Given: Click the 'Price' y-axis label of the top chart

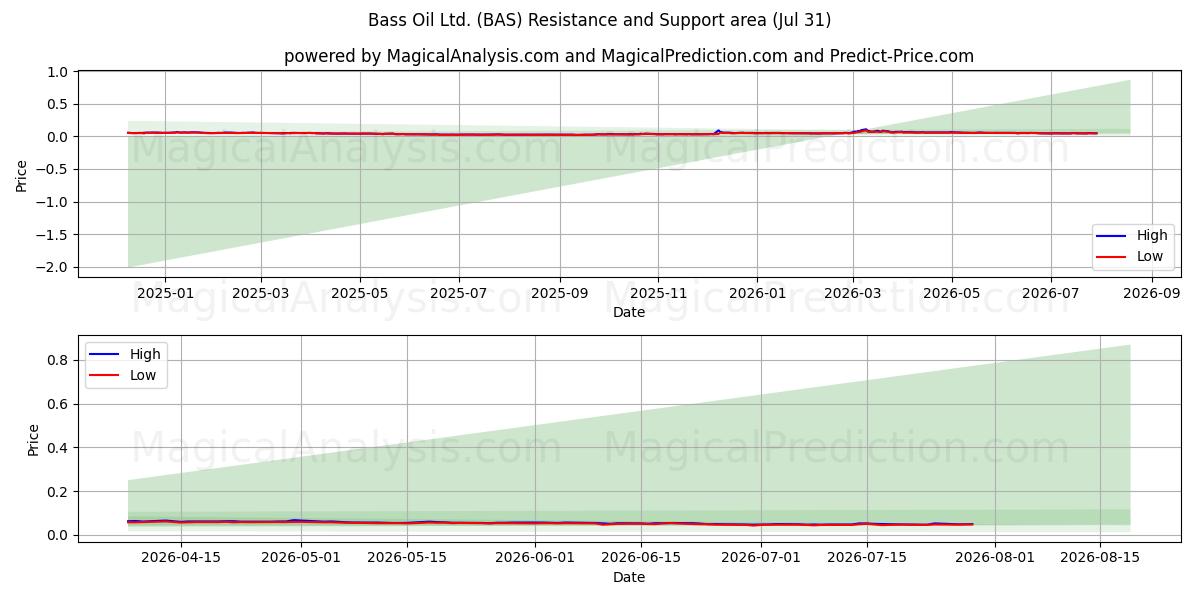Looking at the screenshot, I should click(x=22, y=174).
